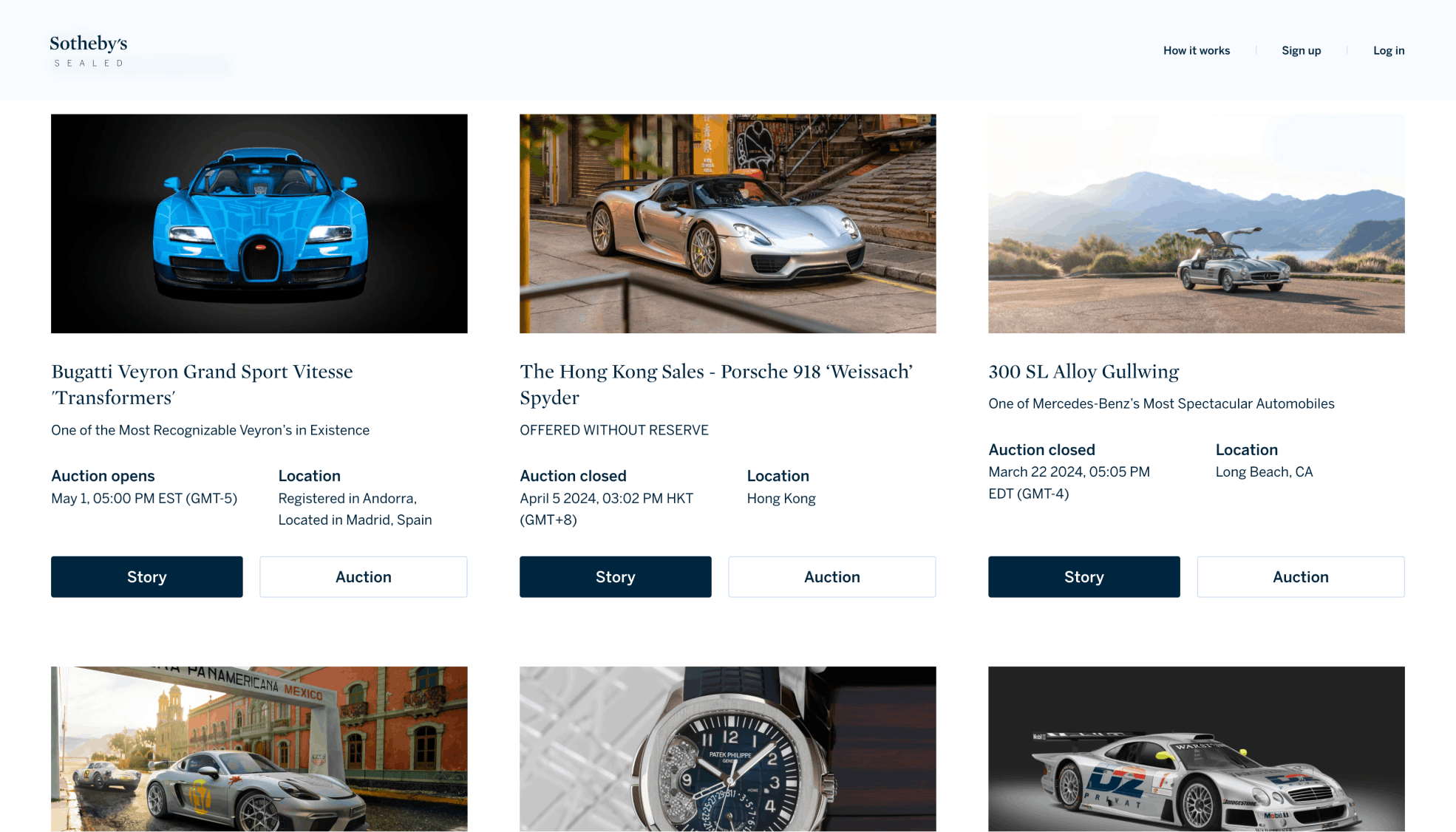Viewport: 1456px width, 832px height.
Task: Open the silver D2 race car image
Action: (1197, 749)
